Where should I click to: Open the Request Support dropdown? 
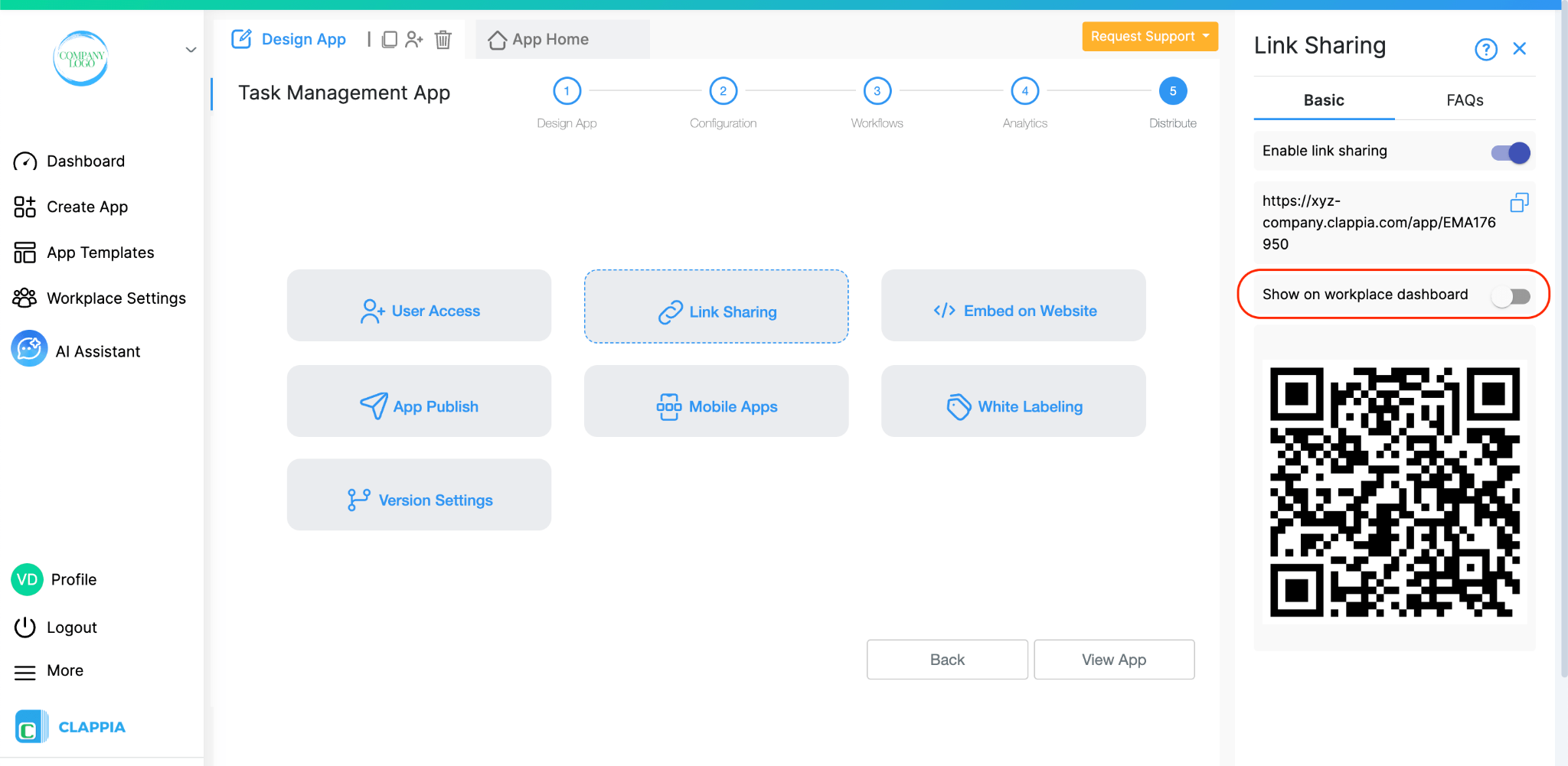tap(1150, 36)
